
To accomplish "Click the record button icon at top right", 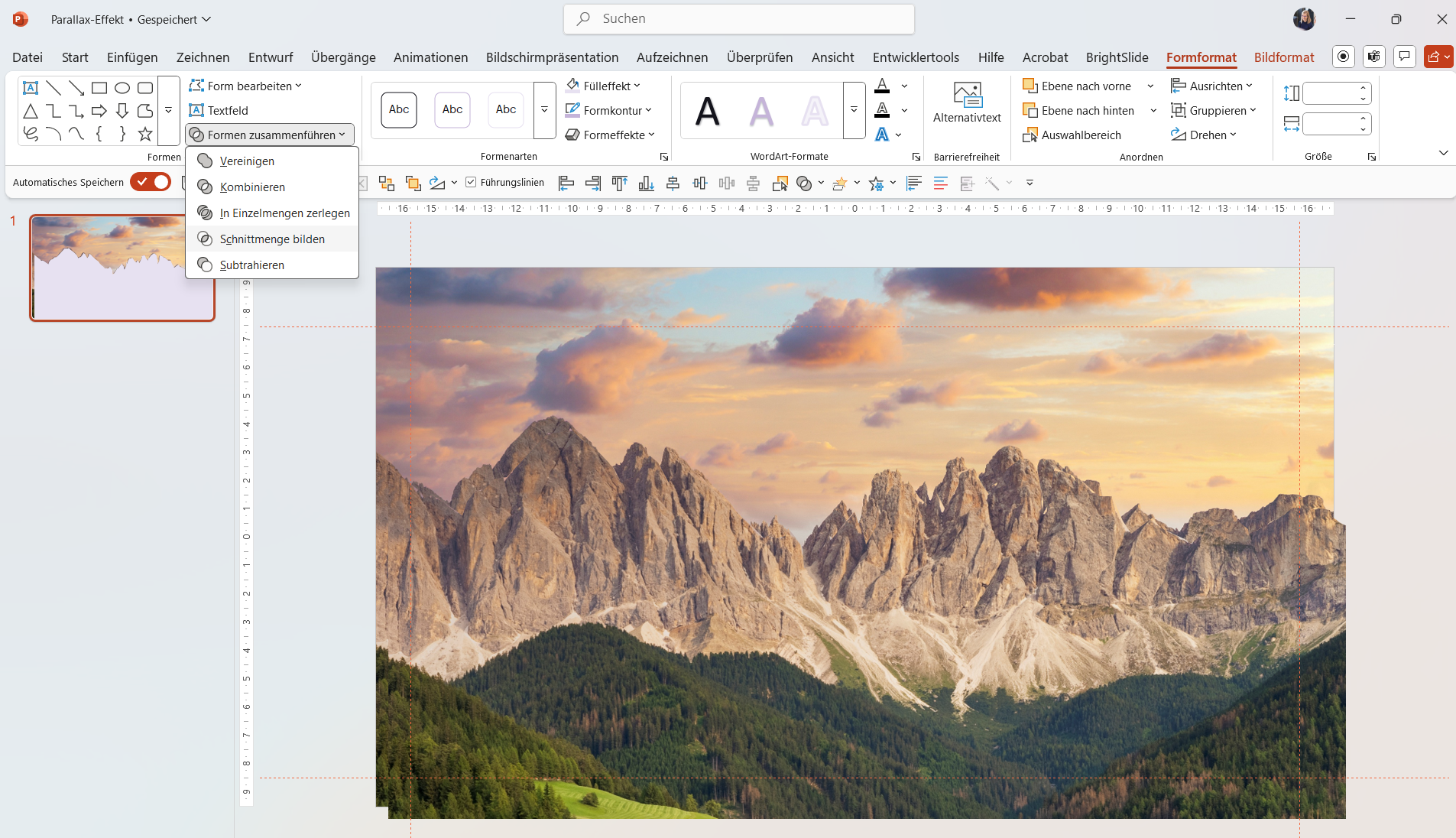I will point(1343,57).
